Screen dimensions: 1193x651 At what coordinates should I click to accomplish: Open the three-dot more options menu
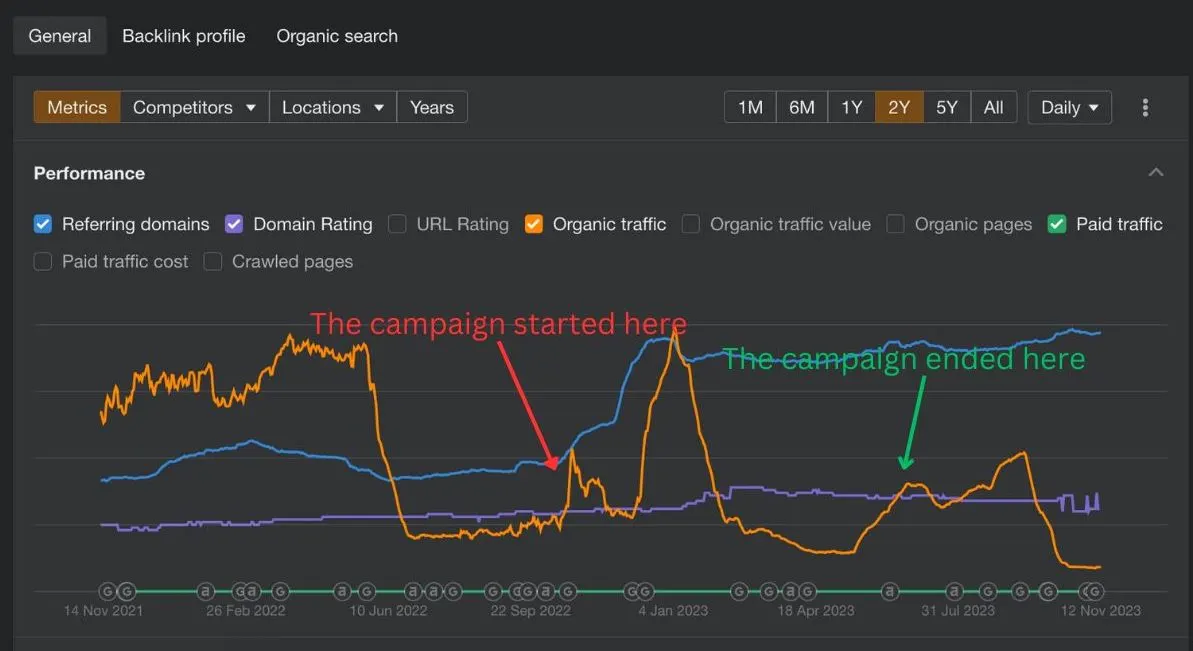point(1145,107)
